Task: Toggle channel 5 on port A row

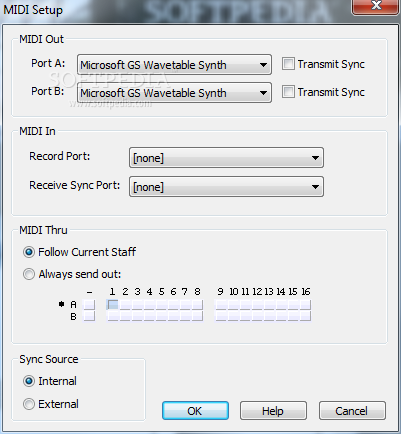Action: coord(161,305)
